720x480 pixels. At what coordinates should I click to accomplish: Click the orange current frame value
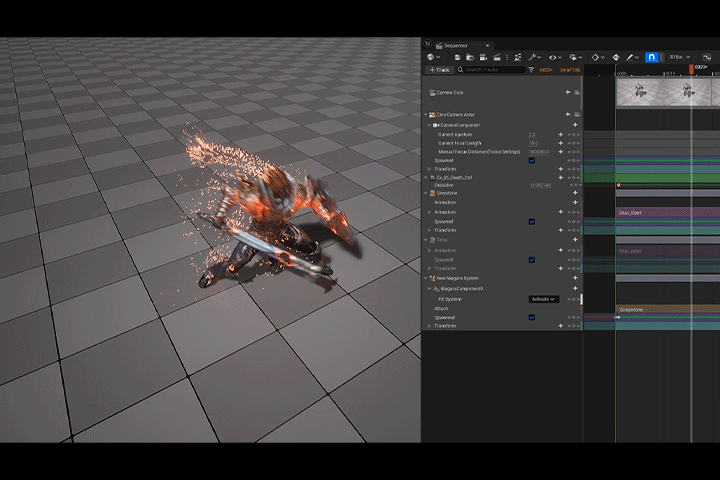546,70
